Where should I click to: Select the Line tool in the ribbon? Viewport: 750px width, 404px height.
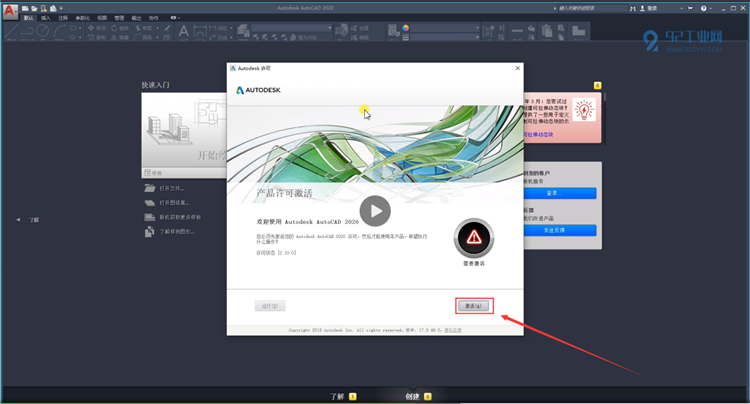11,32
